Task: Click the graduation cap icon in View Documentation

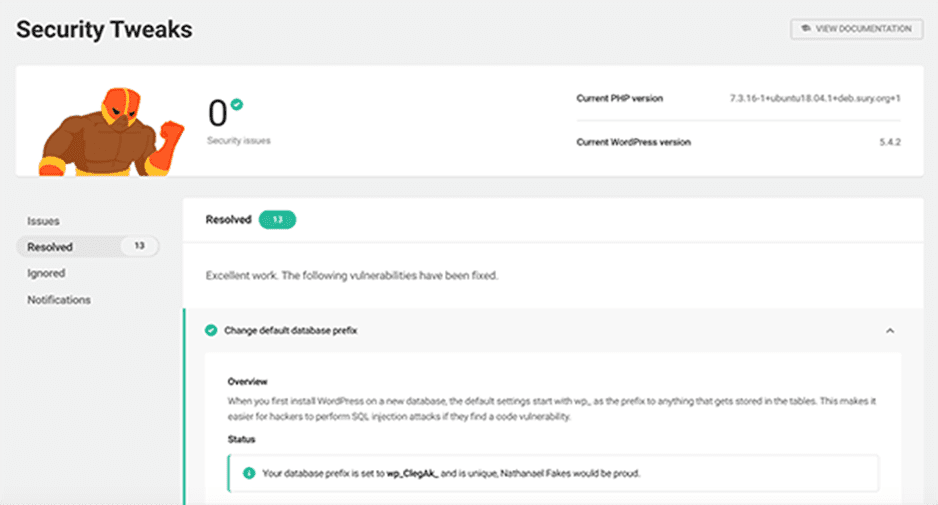Action: [806, 28]
